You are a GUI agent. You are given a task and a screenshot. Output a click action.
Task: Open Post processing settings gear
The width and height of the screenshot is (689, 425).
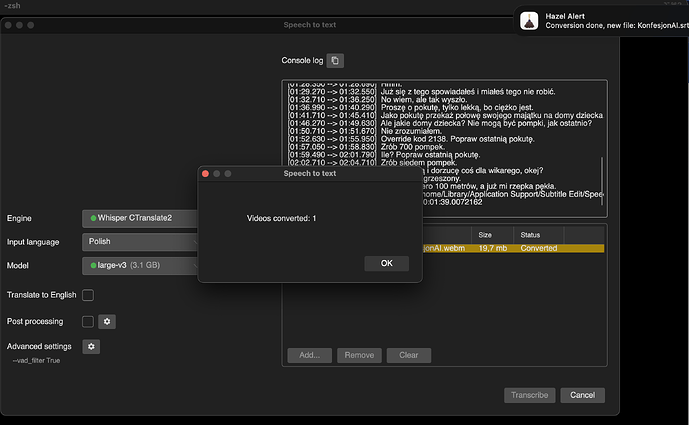[107, 322]
